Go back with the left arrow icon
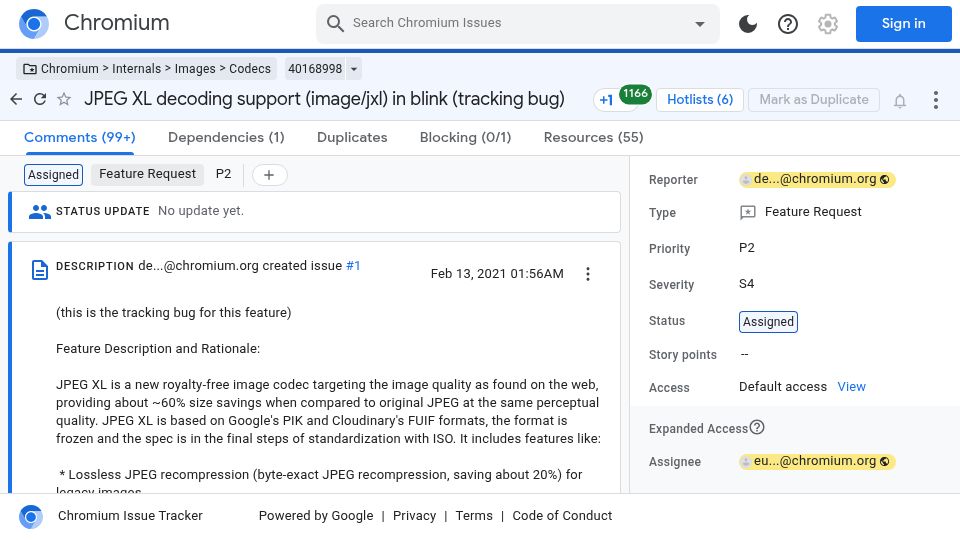The image size is (960, 540). pyautogui.click(x=17, y=99)
